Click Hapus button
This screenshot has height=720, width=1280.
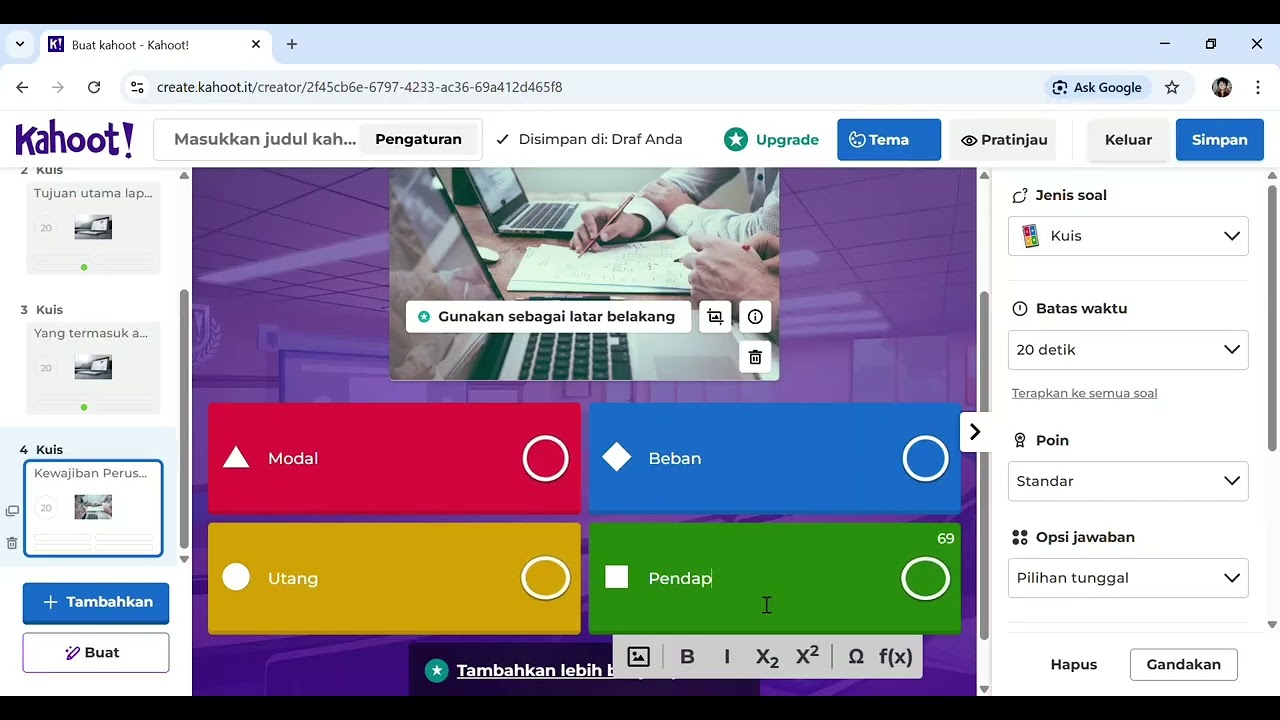pyautogui.click(x=1074, y=664)
